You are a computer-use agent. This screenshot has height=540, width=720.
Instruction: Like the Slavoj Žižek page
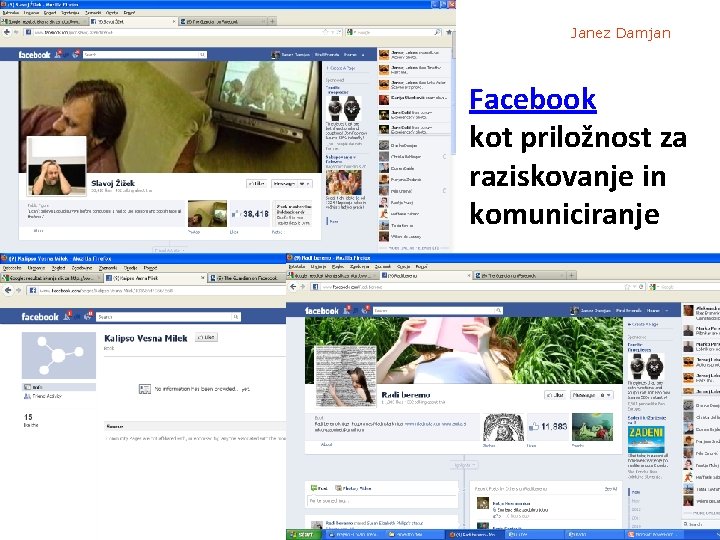tap(257, 184)
